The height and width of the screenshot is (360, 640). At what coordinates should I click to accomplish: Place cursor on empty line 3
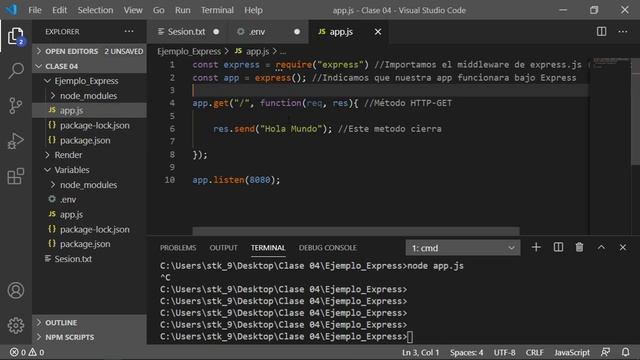coord(390,90)
